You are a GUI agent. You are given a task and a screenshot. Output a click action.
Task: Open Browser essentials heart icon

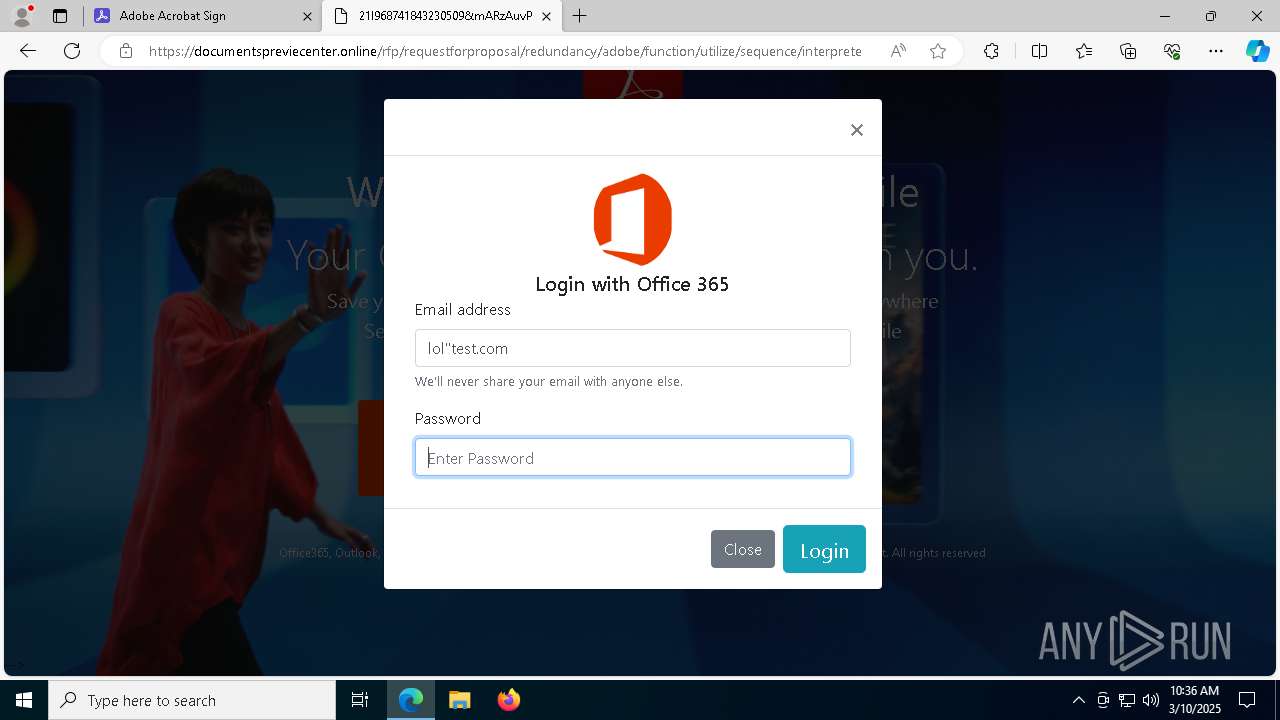point(1172,51)
